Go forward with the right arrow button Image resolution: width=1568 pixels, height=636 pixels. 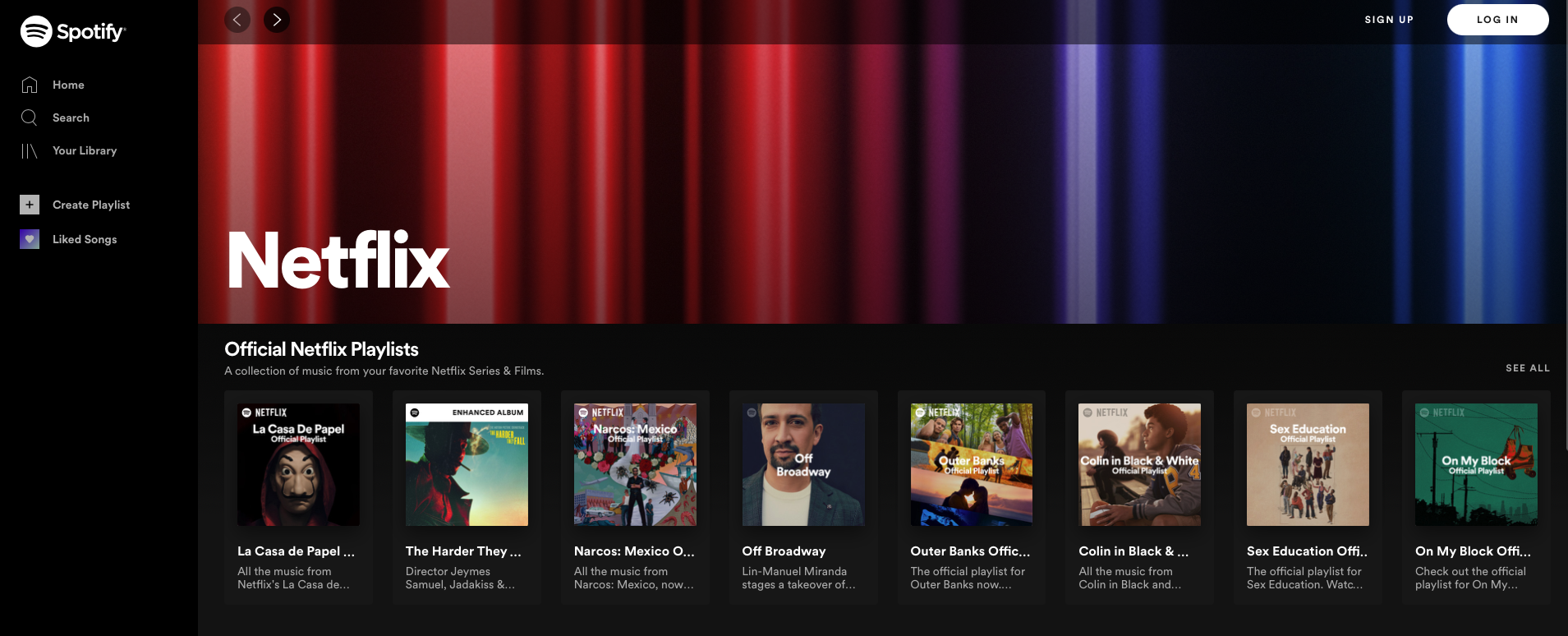pyautogui.click(x=277, y=20)
